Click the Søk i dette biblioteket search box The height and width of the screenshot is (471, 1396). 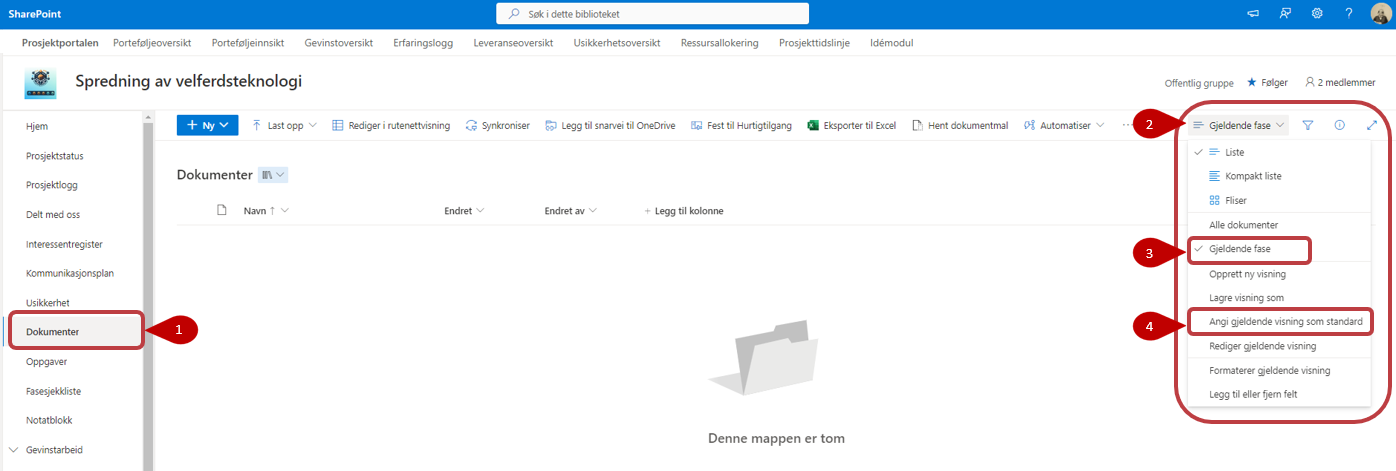tap(652, 13)
